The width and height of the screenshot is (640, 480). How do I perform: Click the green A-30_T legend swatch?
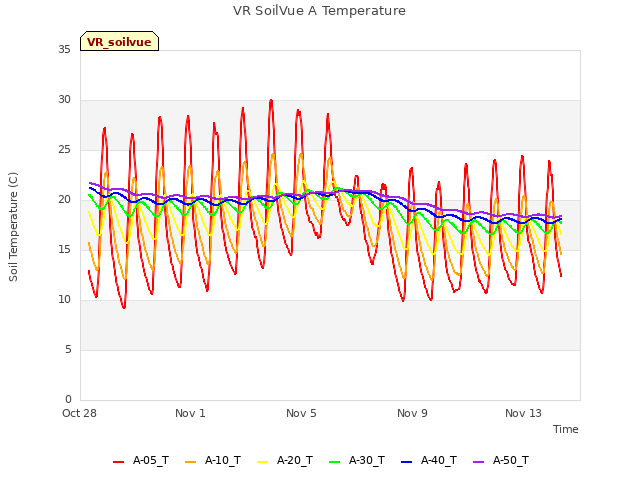coord(334,462)
